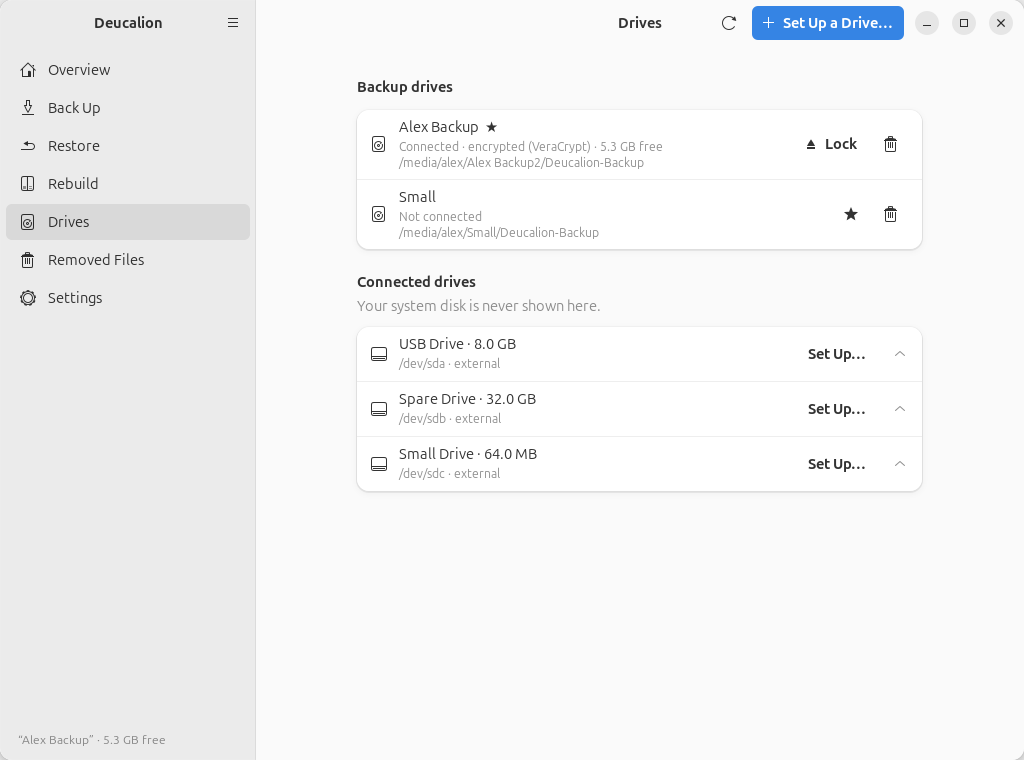This screenshot has width=1024, height=760.
Task: Delete the Alex Backup drive via trash icon
Action: [890, 144]
